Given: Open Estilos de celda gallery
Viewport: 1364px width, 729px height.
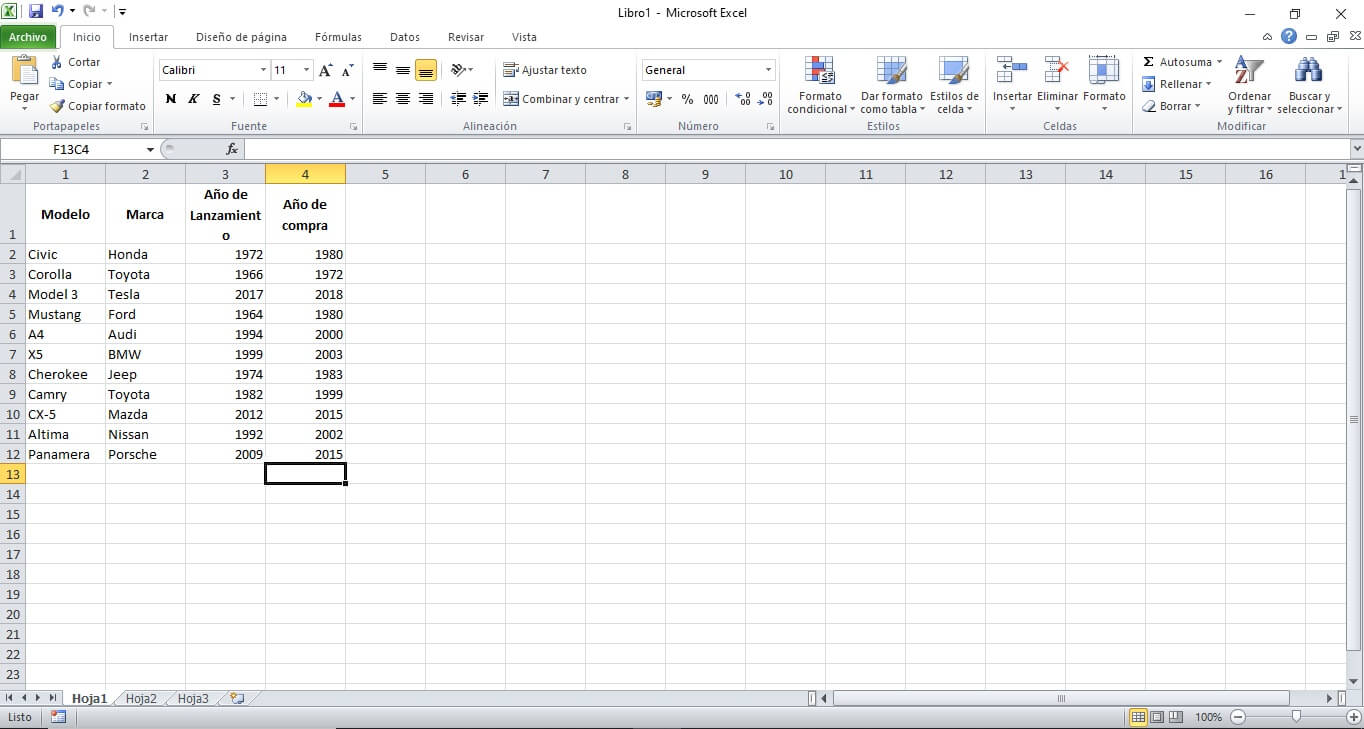Looking at the screenshot, I should coord(954,85).
